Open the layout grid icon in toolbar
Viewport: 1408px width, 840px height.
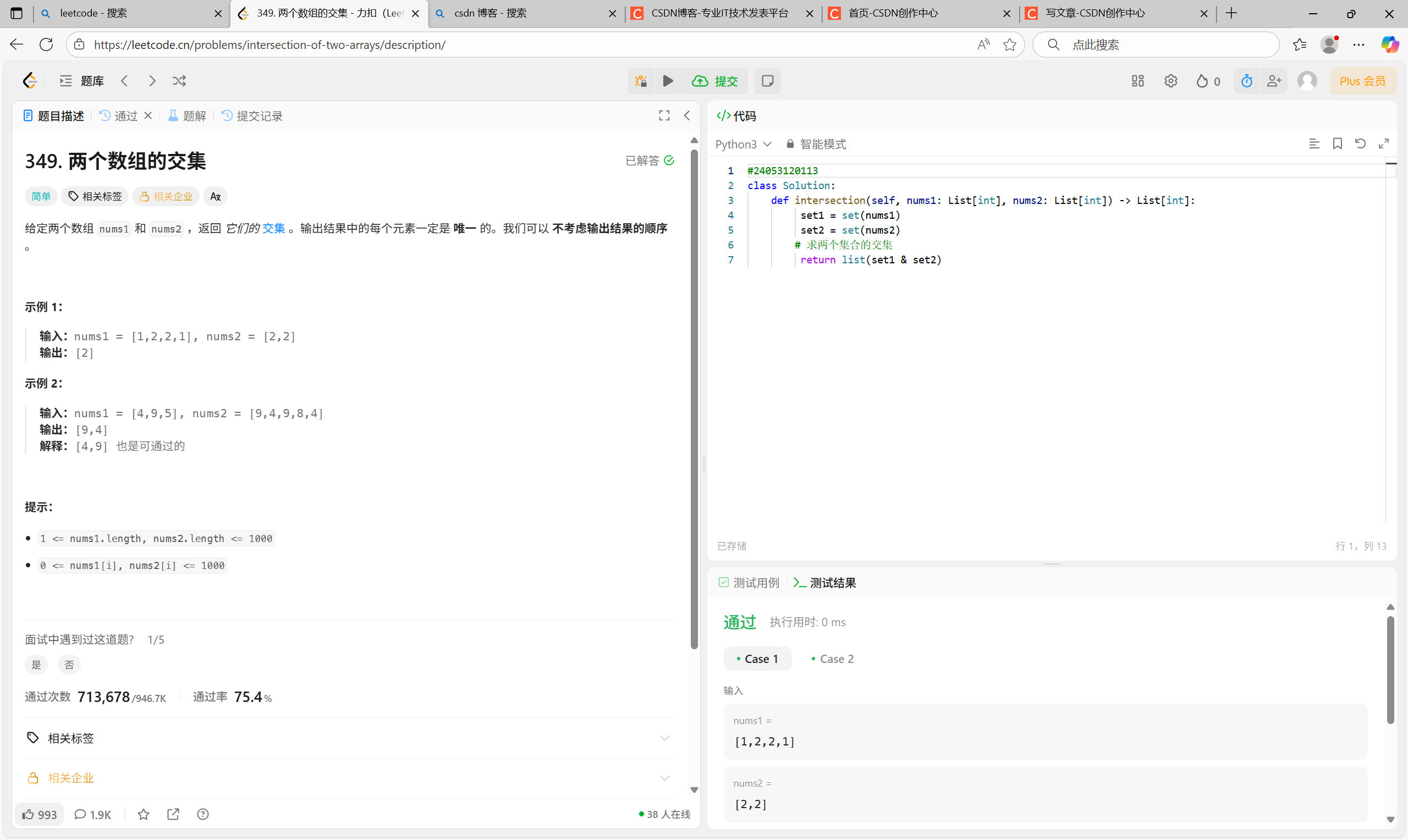[1137, 81]
